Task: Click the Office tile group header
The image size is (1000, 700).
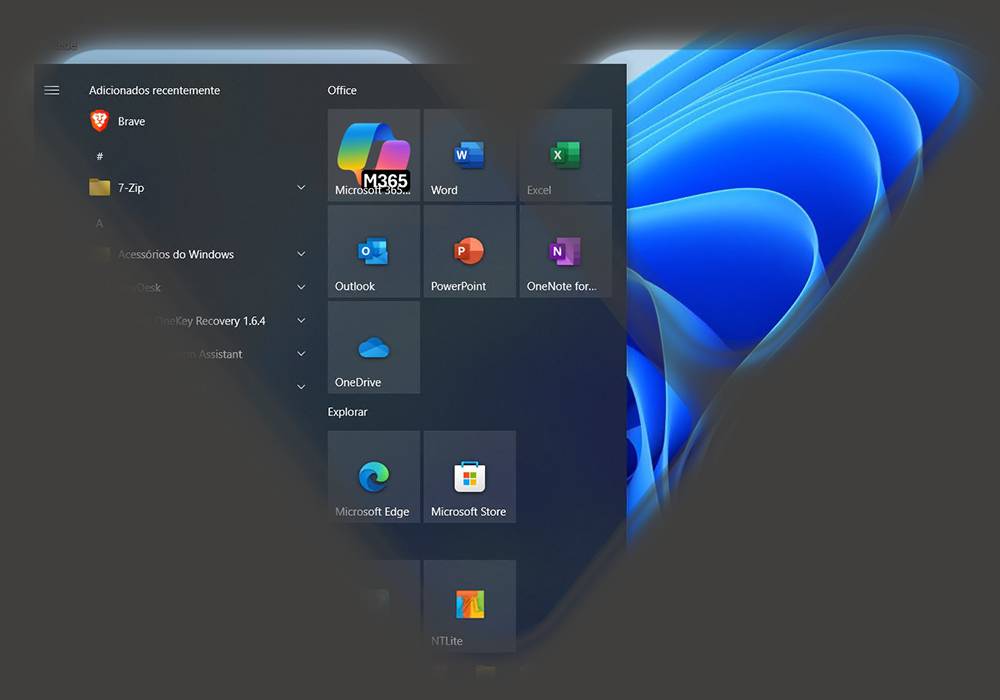Action: pos(342,91)
